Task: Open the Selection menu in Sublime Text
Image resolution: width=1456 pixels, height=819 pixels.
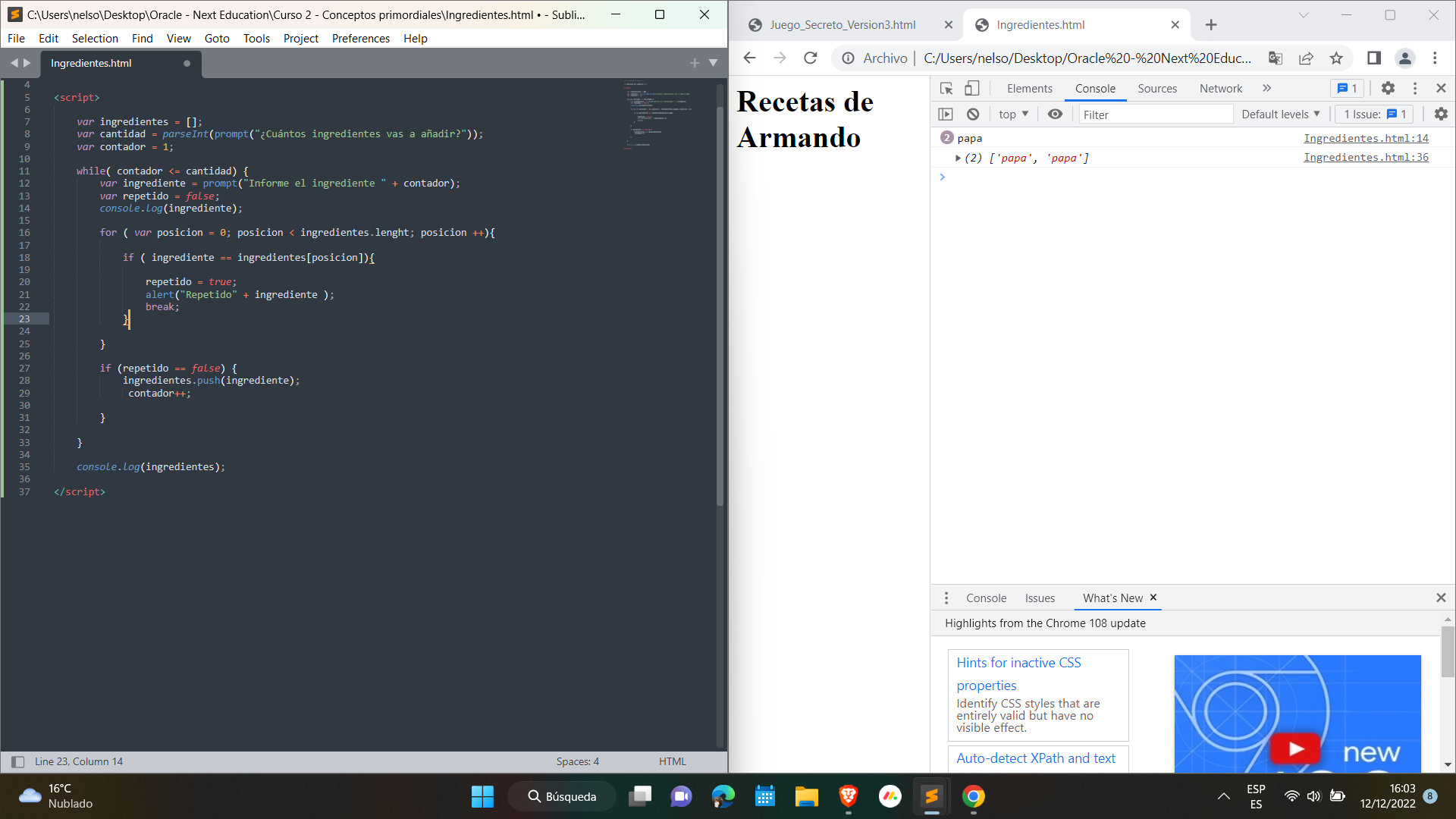Action: pyautogui.click(x=95, y=39)
